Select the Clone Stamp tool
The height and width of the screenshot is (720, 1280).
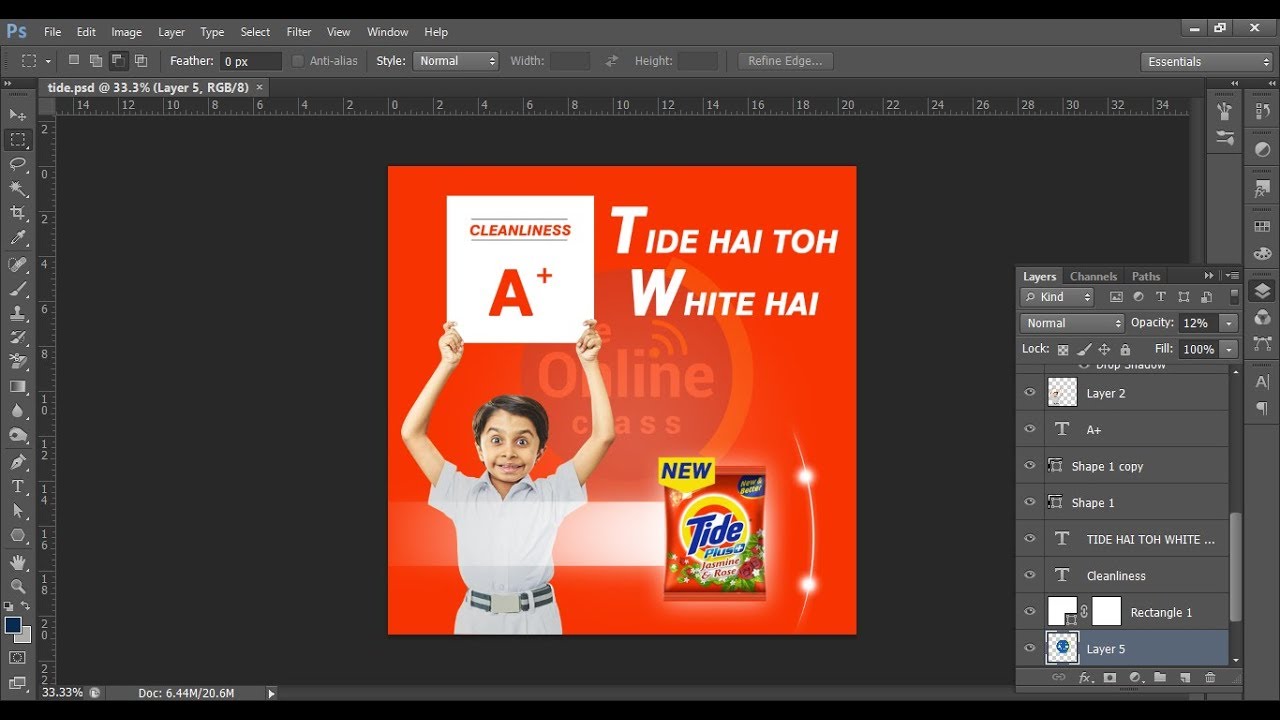click(x=18, y=313)
